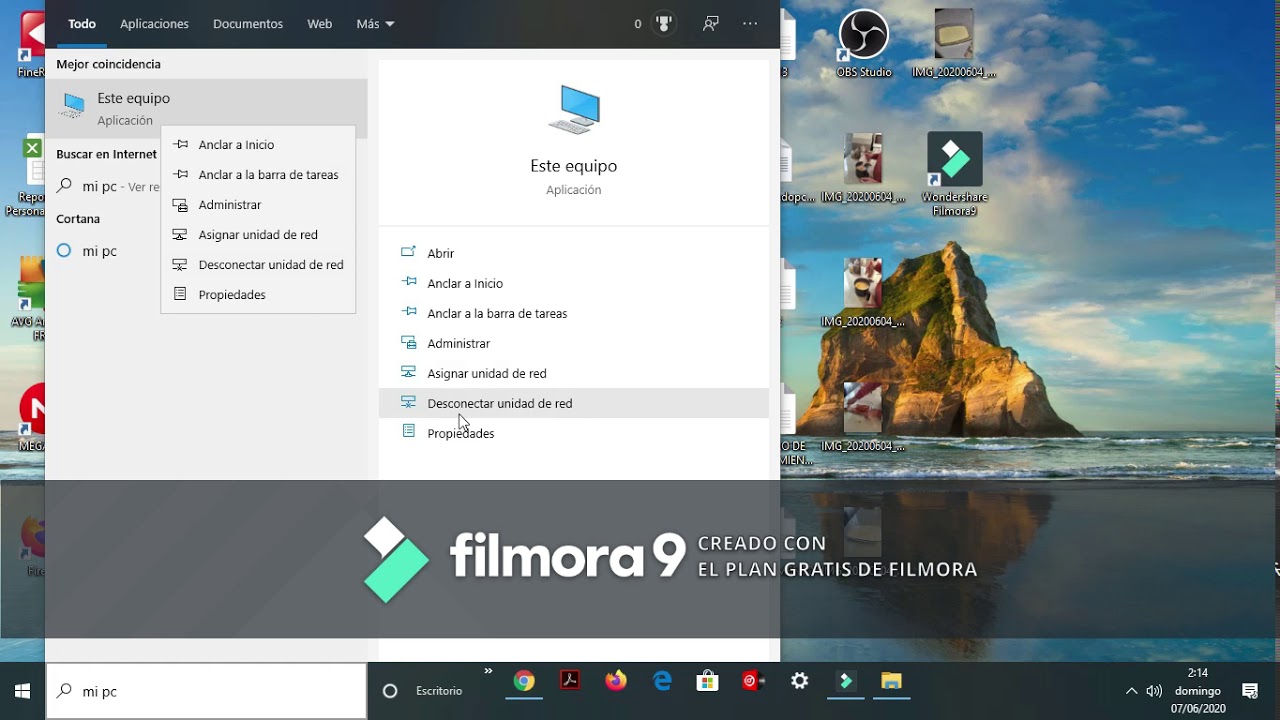Click Anclar a la barra de tareas in right pane
The height and width of the screenshot is (720, 1280).
574,313
